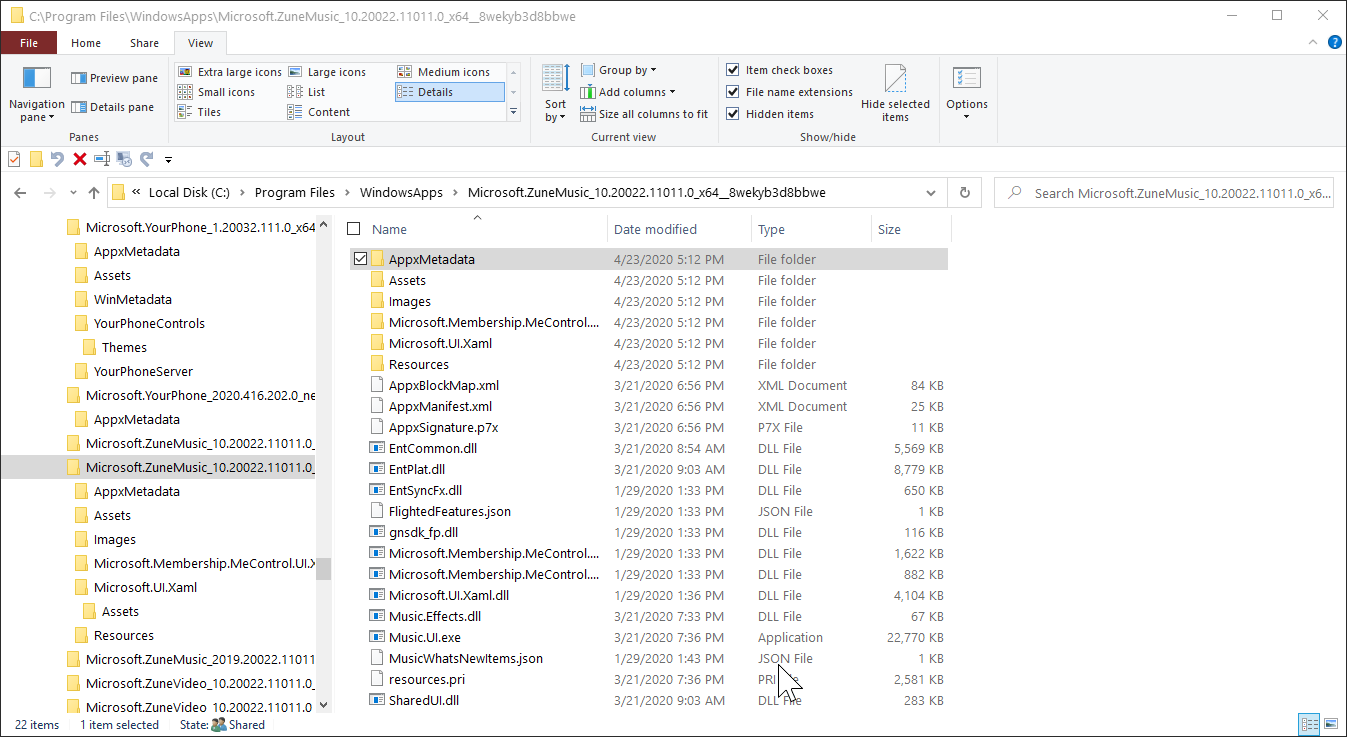
Task: Open the Sort by dropdown
Action: (555, 94)
